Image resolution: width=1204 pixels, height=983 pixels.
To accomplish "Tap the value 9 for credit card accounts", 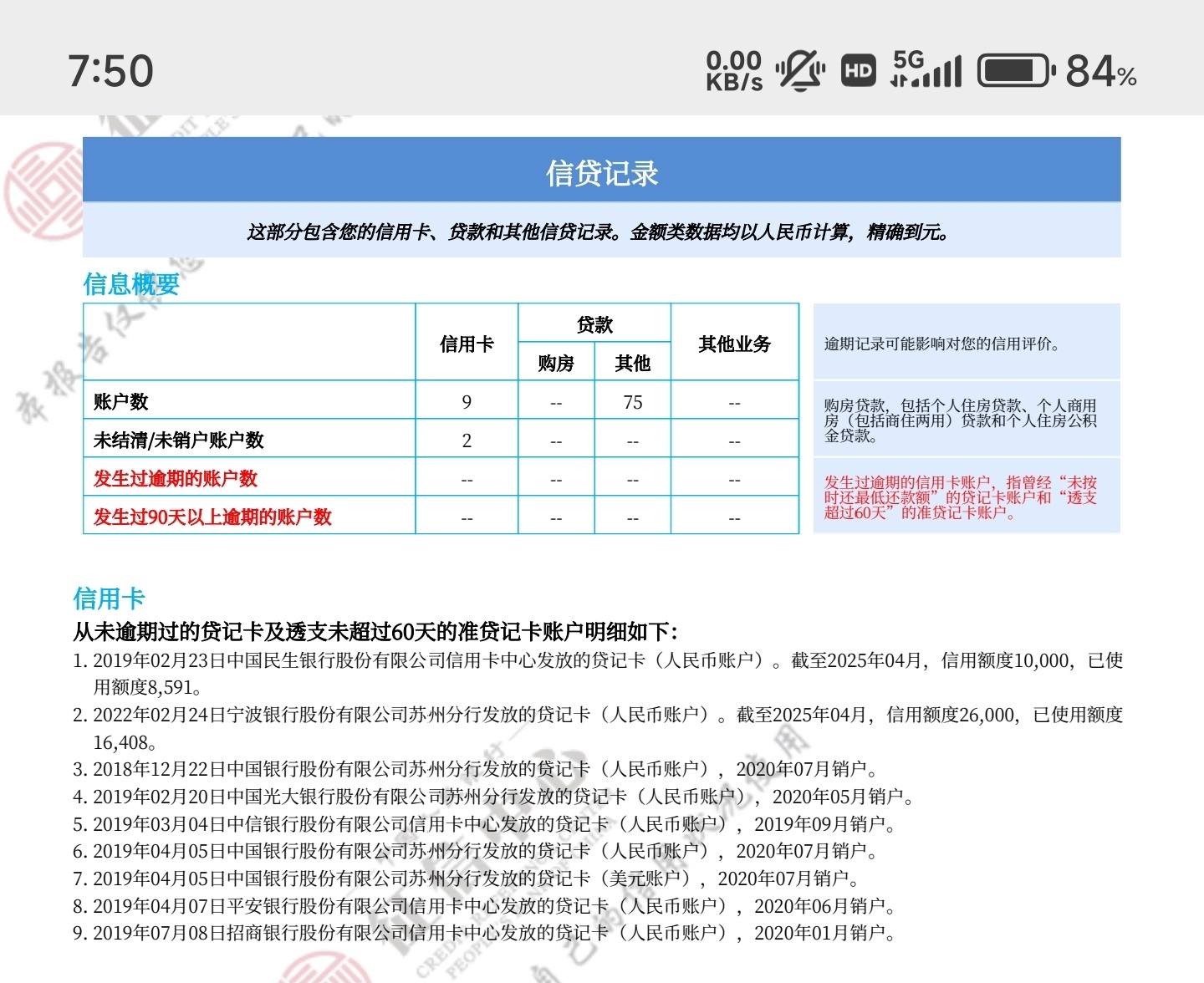I will click(x=467, y=402).
